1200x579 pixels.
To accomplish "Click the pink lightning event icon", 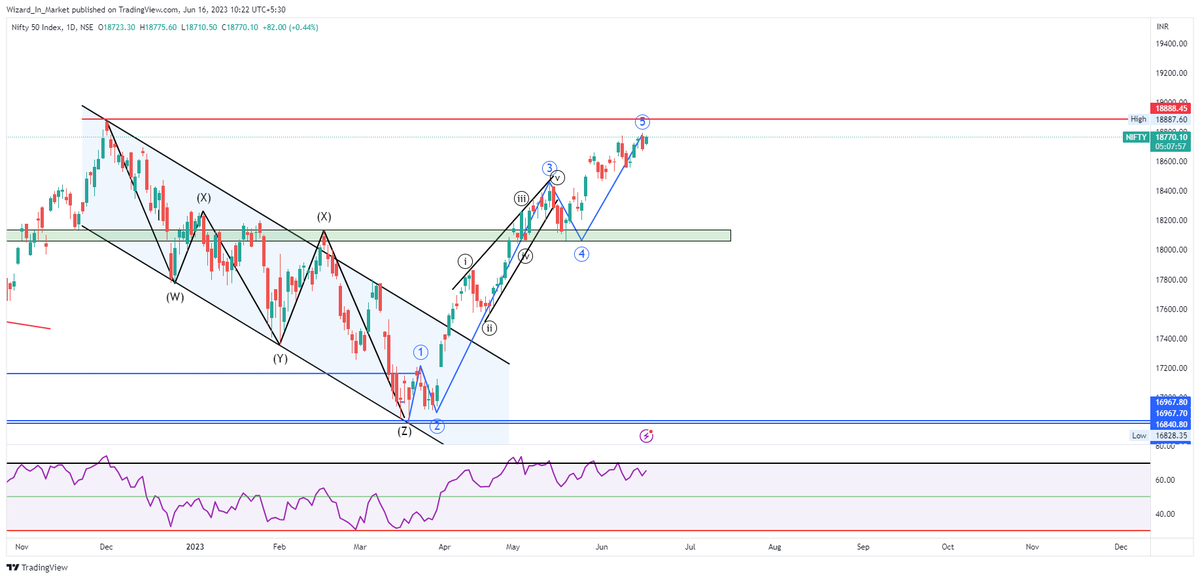I will point(646,436).
